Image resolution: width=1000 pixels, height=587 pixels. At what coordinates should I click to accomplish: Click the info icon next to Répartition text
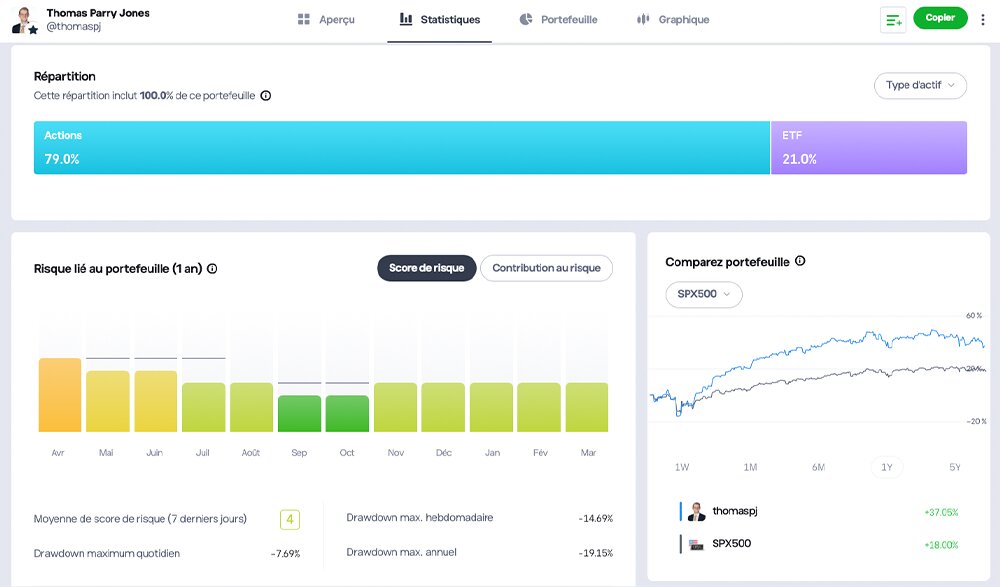click(266, 96)
